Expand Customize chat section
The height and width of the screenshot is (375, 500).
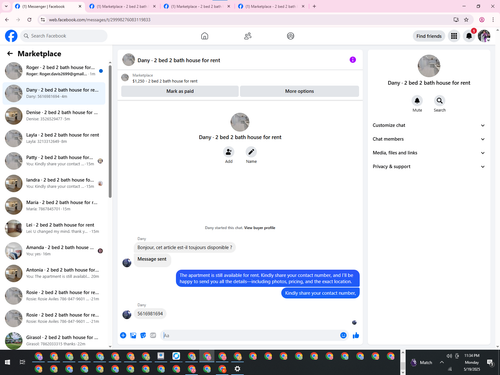[428, 125]
